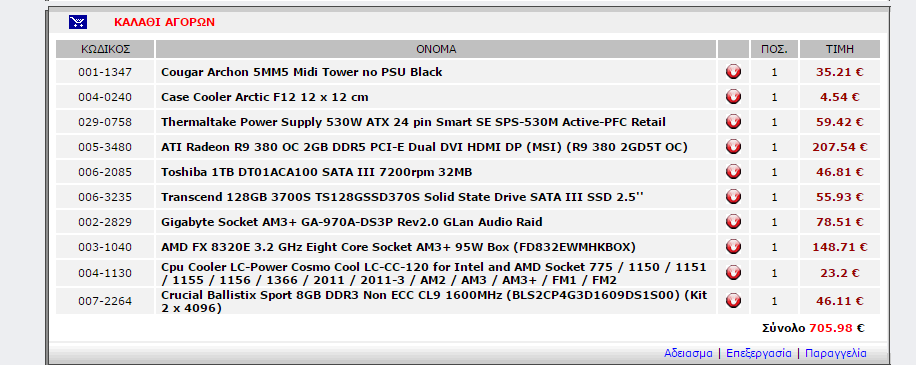This screenshot has height=365, width=916.
Task: Click red arrow icon for Arctic F12 cooler
Action: (733, 97)
